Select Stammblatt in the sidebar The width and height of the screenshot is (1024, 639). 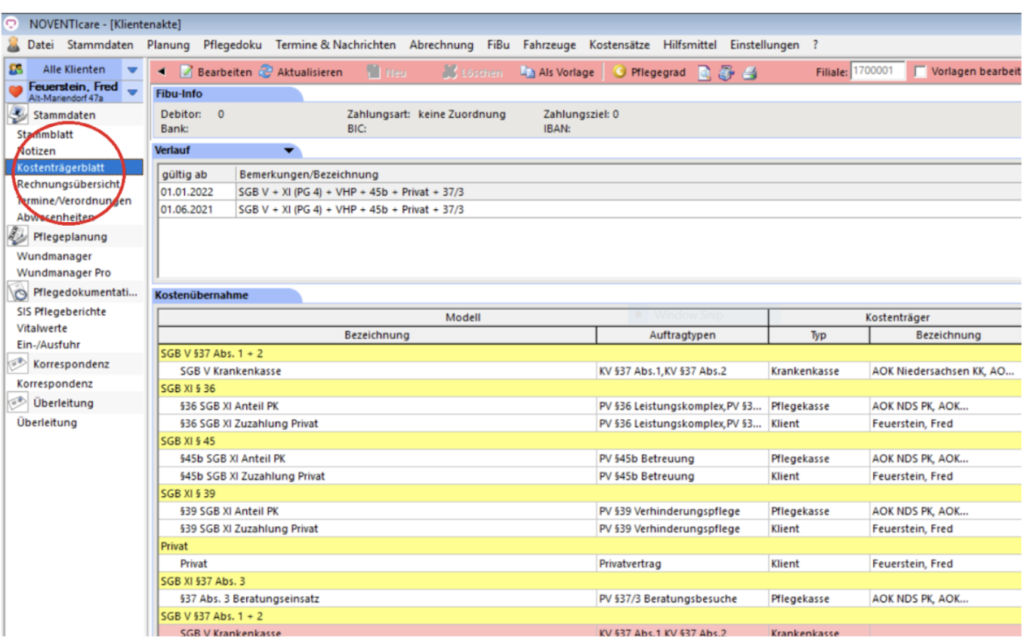click(44, 135)
